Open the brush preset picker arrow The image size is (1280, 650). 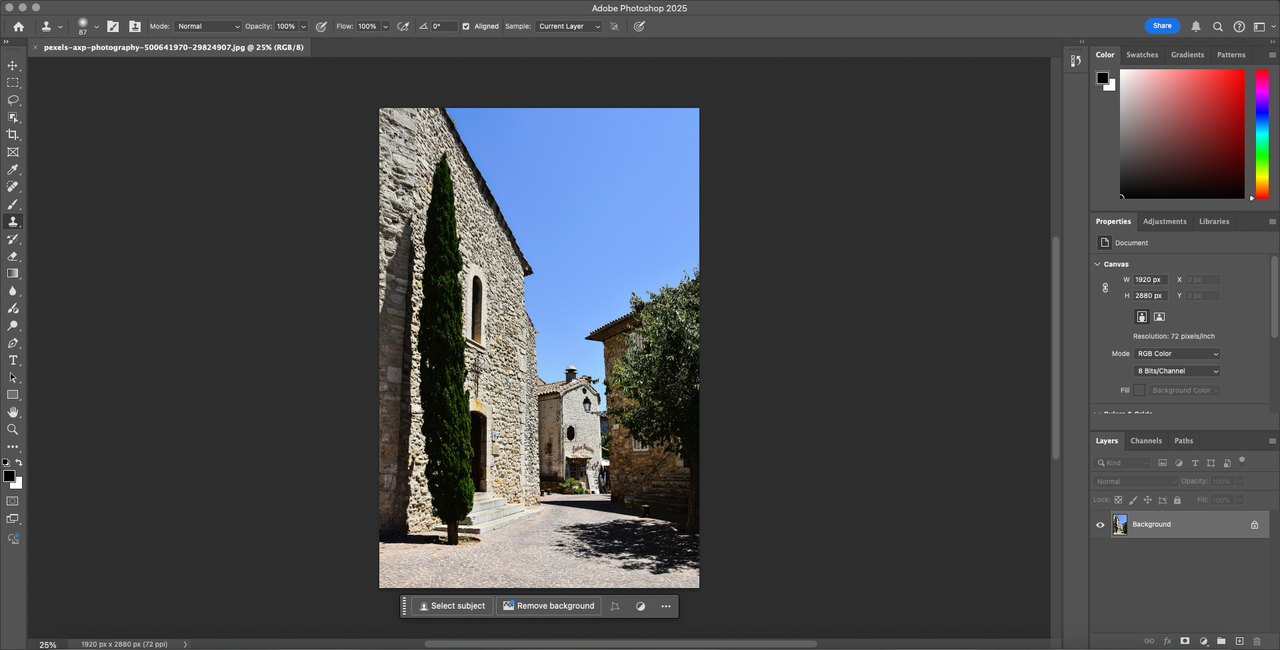pyautogui.click(x=96, y=26)
